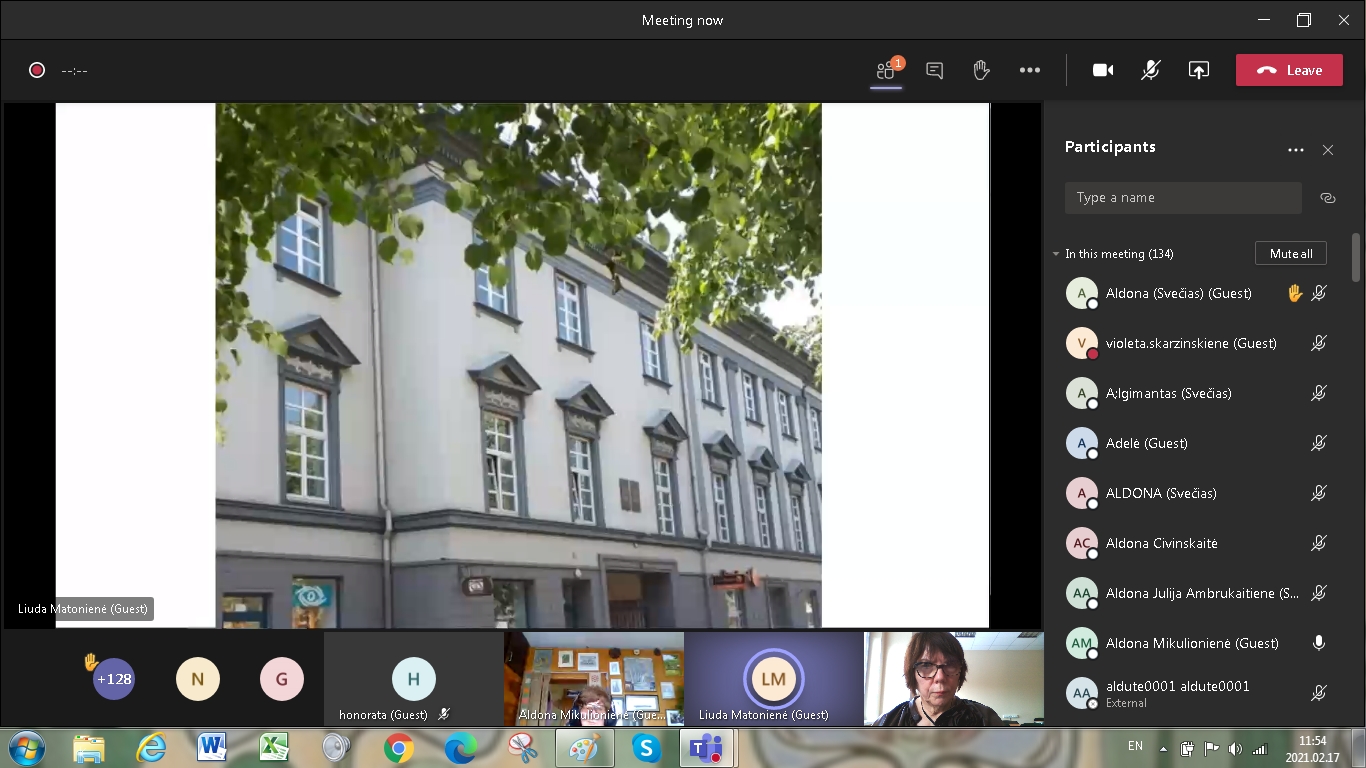Click the raise hand icon in toolbar
The height and width of the screenshot is (768, 1366).
click(x=981, y=70)
